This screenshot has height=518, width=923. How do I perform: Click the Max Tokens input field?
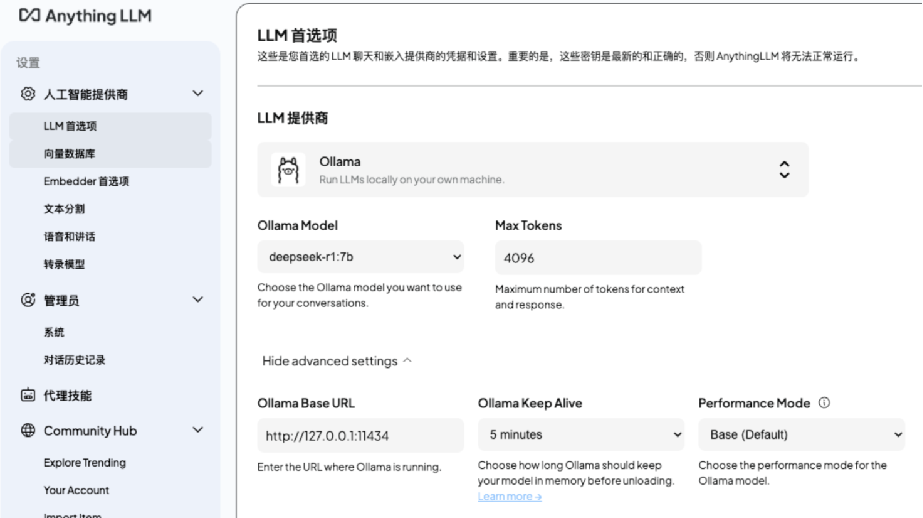[598, 257]
